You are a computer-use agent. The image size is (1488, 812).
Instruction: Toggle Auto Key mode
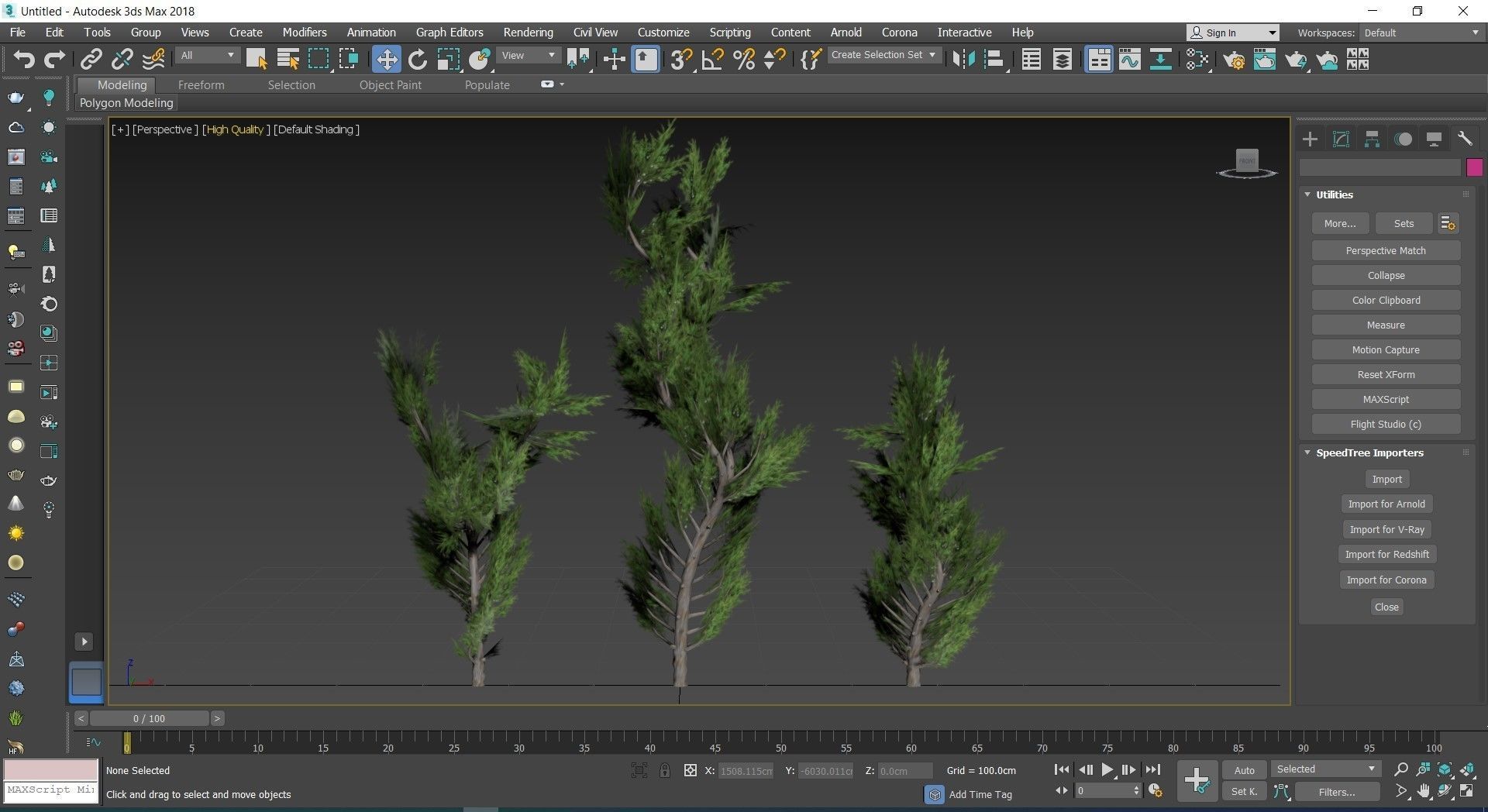(x=1244, y=770)
